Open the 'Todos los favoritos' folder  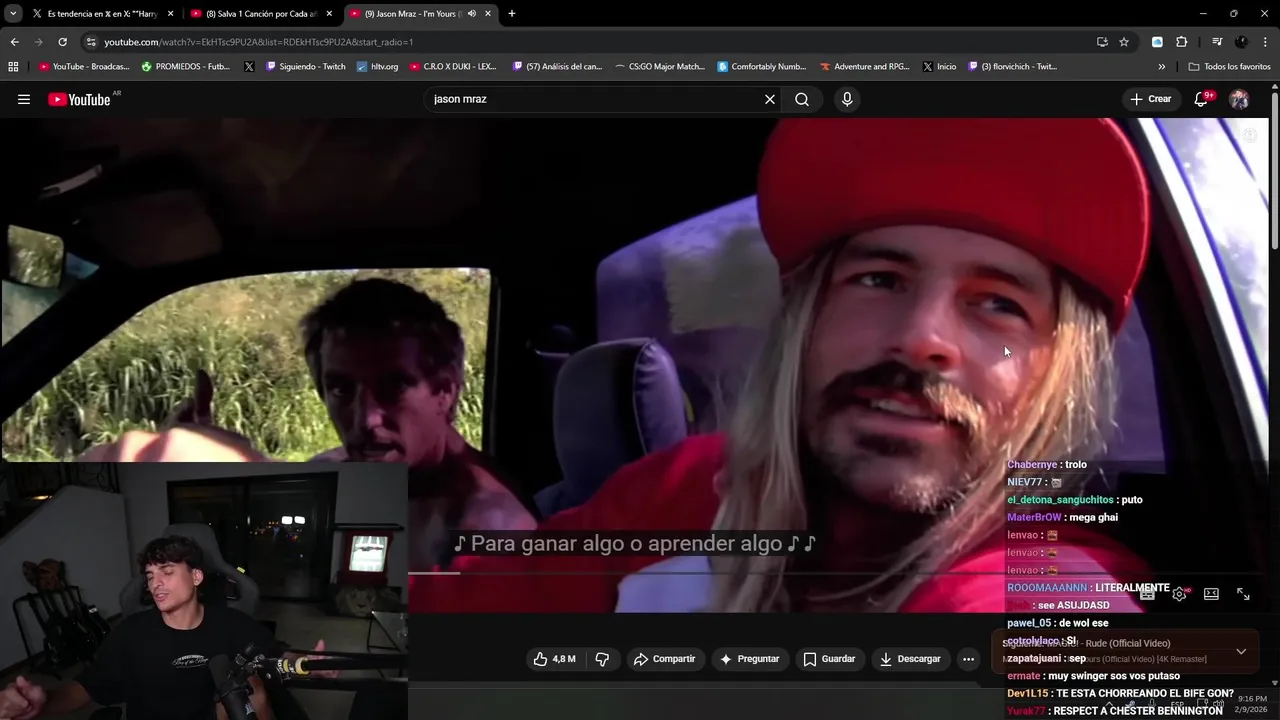[x=1229, y=67]
